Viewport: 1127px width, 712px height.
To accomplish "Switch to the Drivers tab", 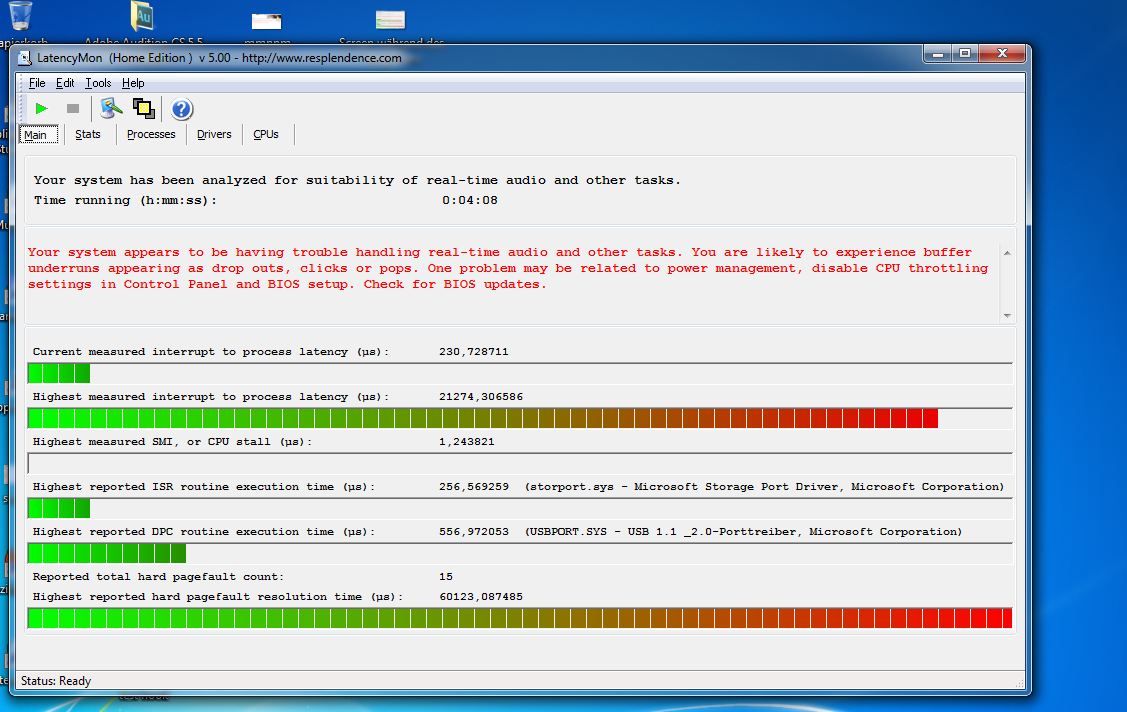I will pos(214,134).
